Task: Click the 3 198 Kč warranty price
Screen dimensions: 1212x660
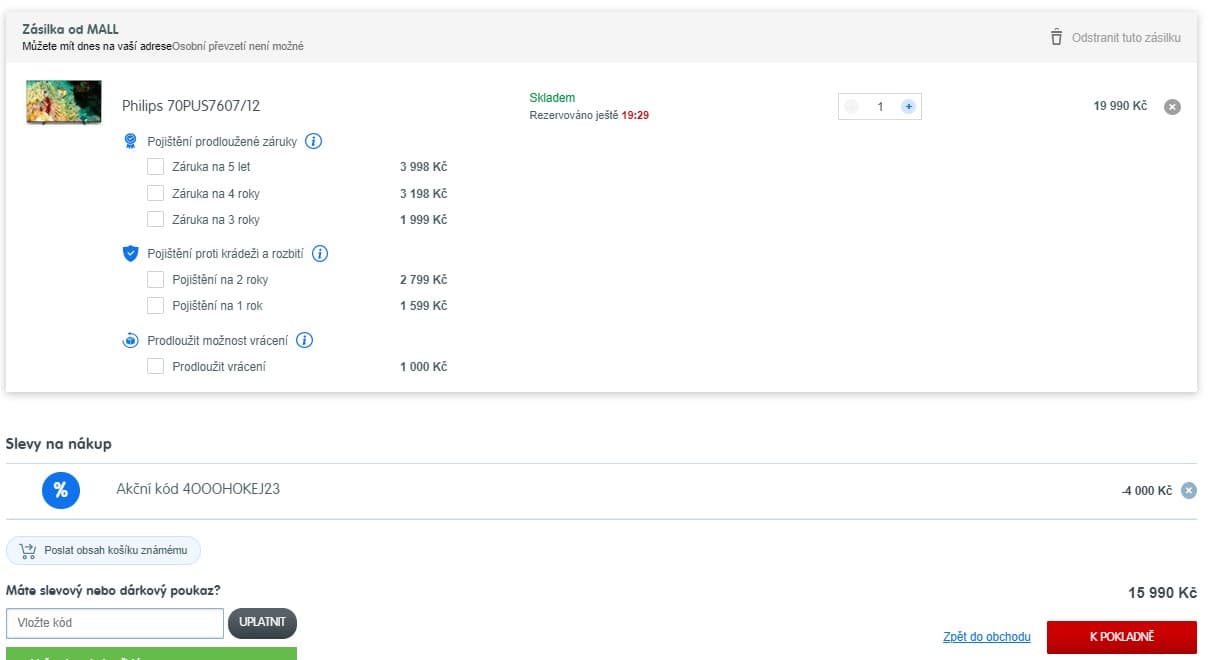Action: (x=424, y=193)
